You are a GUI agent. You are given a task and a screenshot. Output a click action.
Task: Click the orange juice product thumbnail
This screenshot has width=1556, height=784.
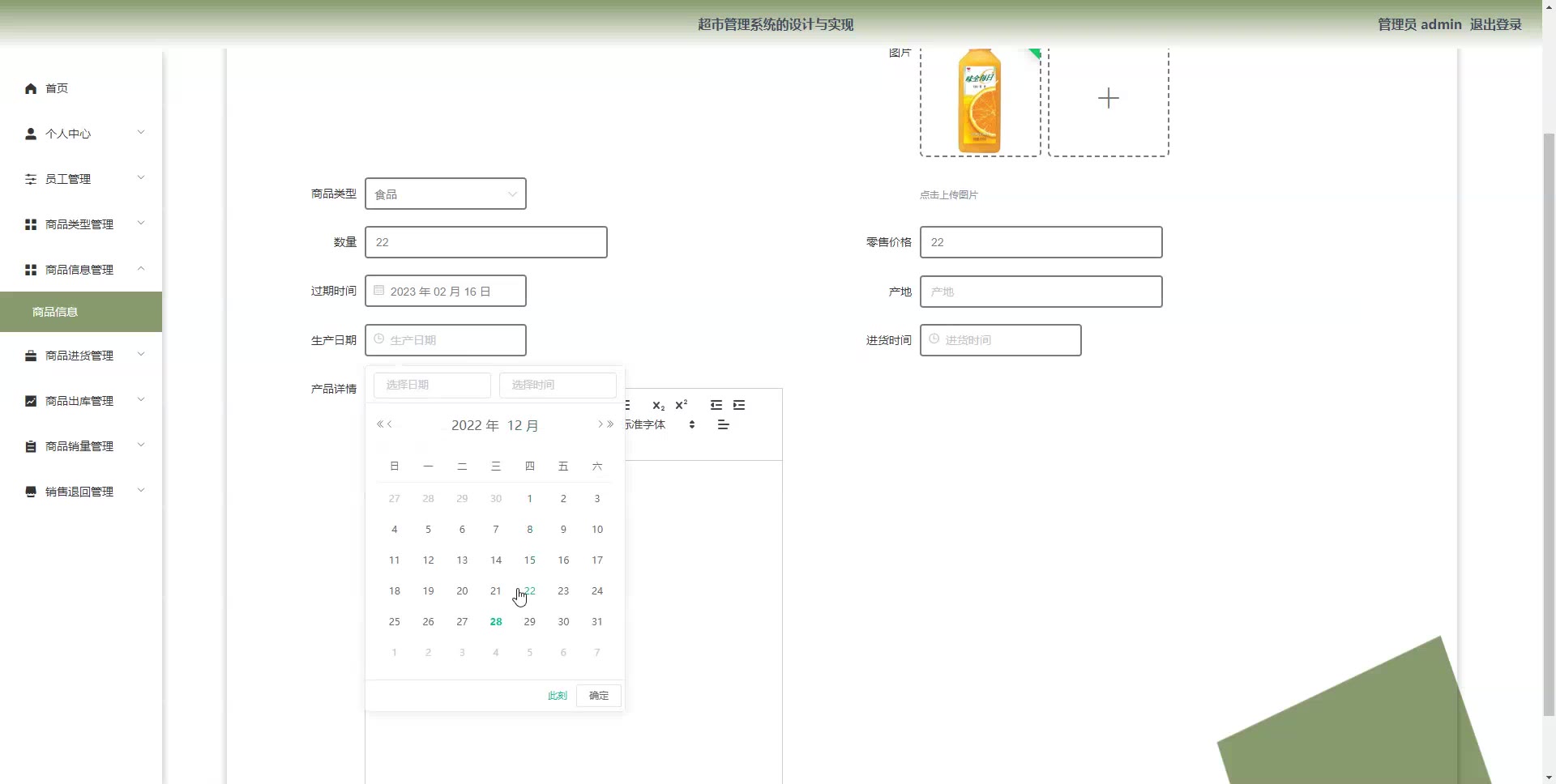click(980, 100)
